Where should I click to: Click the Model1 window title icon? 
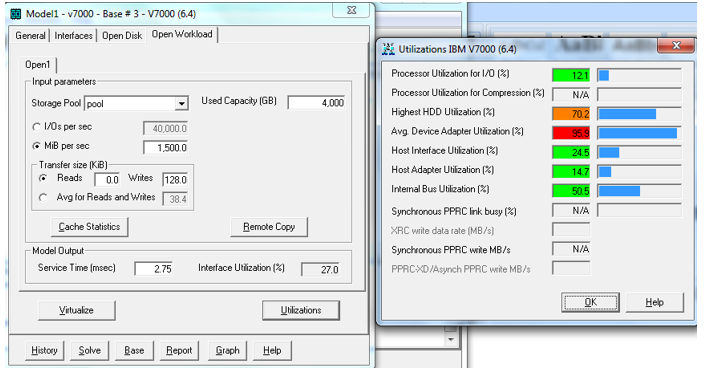[16, 14]
